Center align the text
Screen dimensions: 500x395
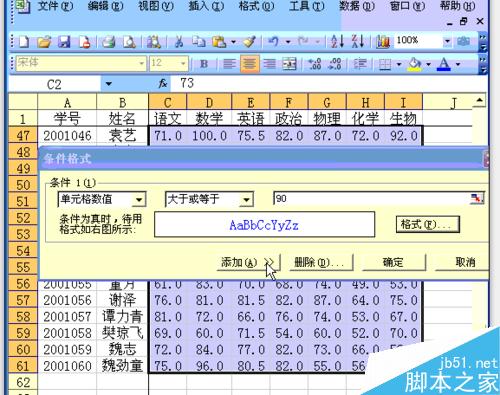click(249, 64)
